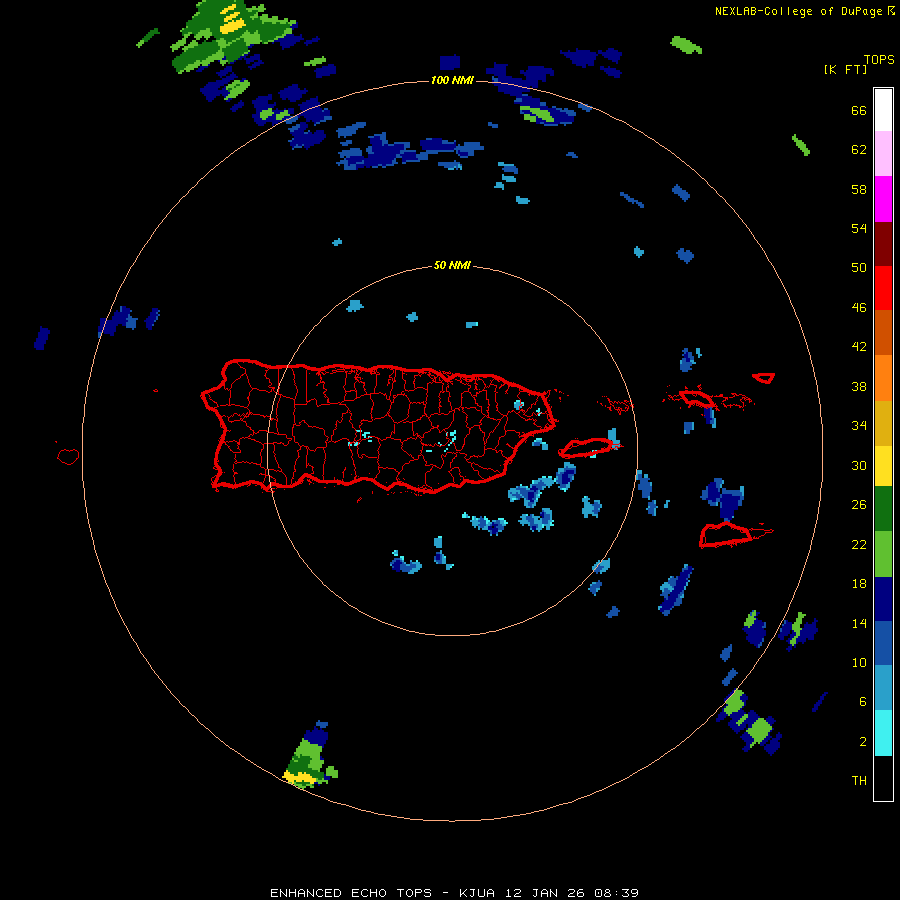Click the "[K FT]" units label

click(x=845, y=69)
